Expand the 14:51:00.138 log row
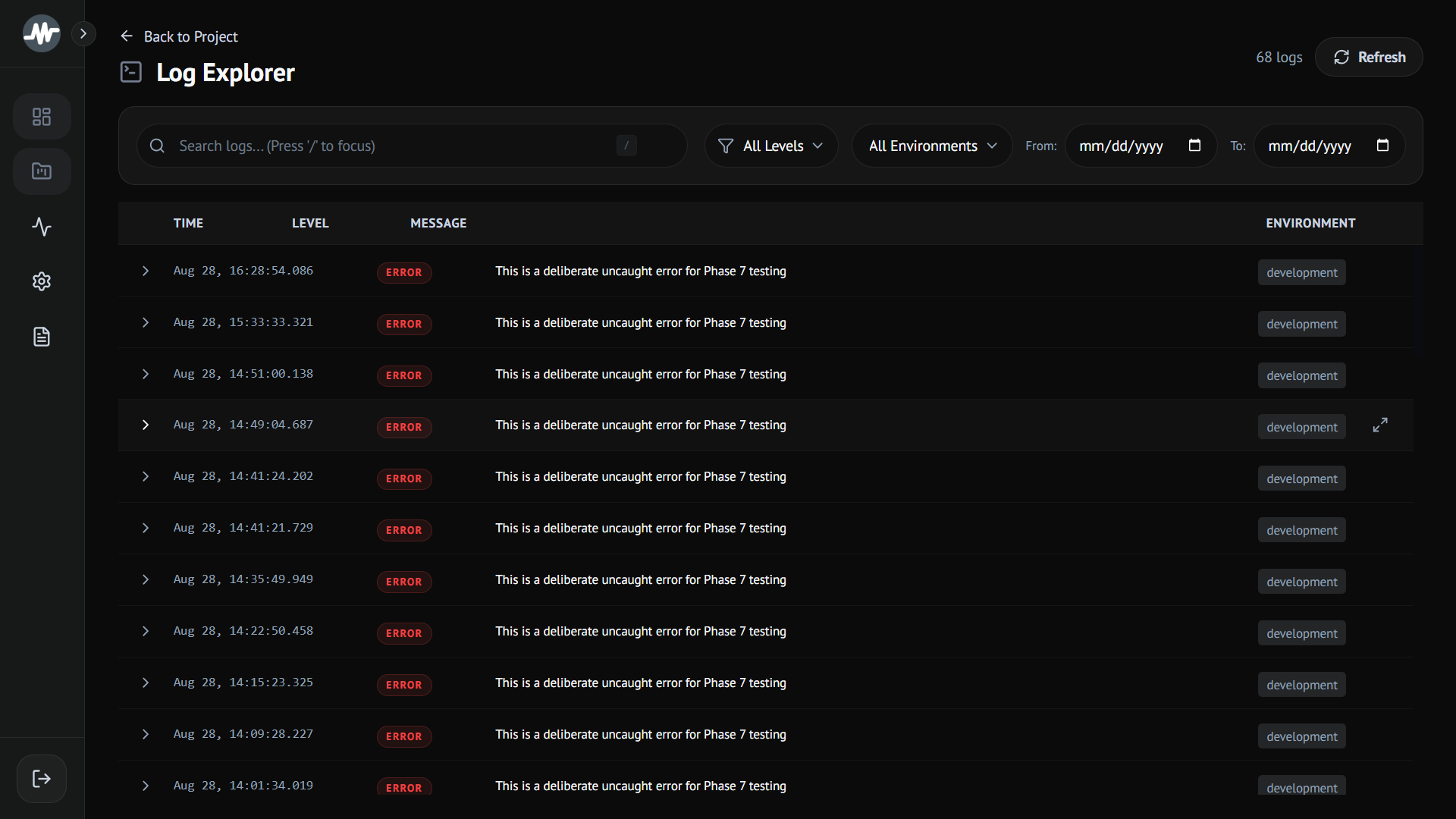 click(x=146, y=374)
